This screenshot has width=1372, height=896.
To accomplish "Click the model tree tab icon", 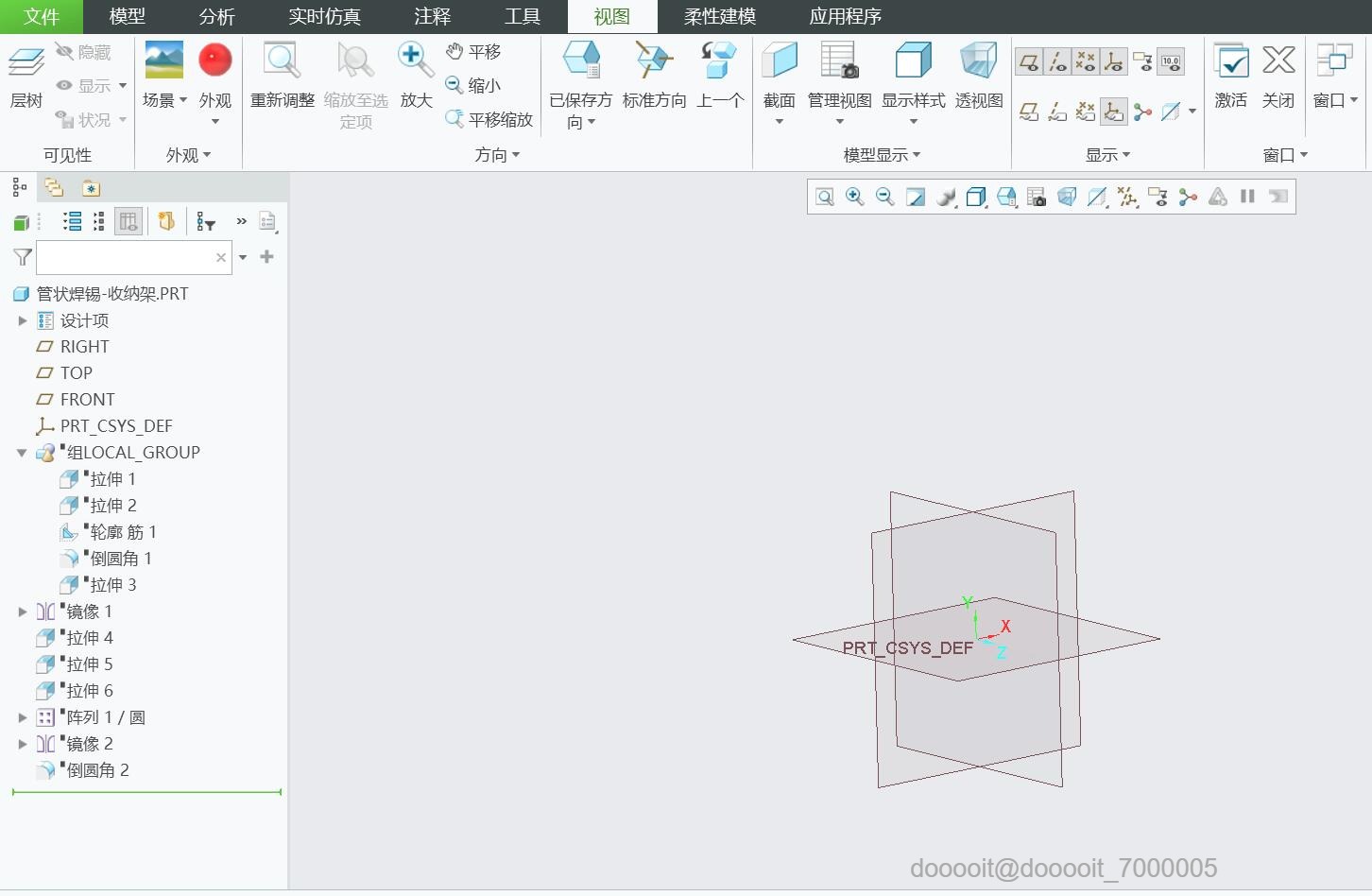I will (20, 188).
